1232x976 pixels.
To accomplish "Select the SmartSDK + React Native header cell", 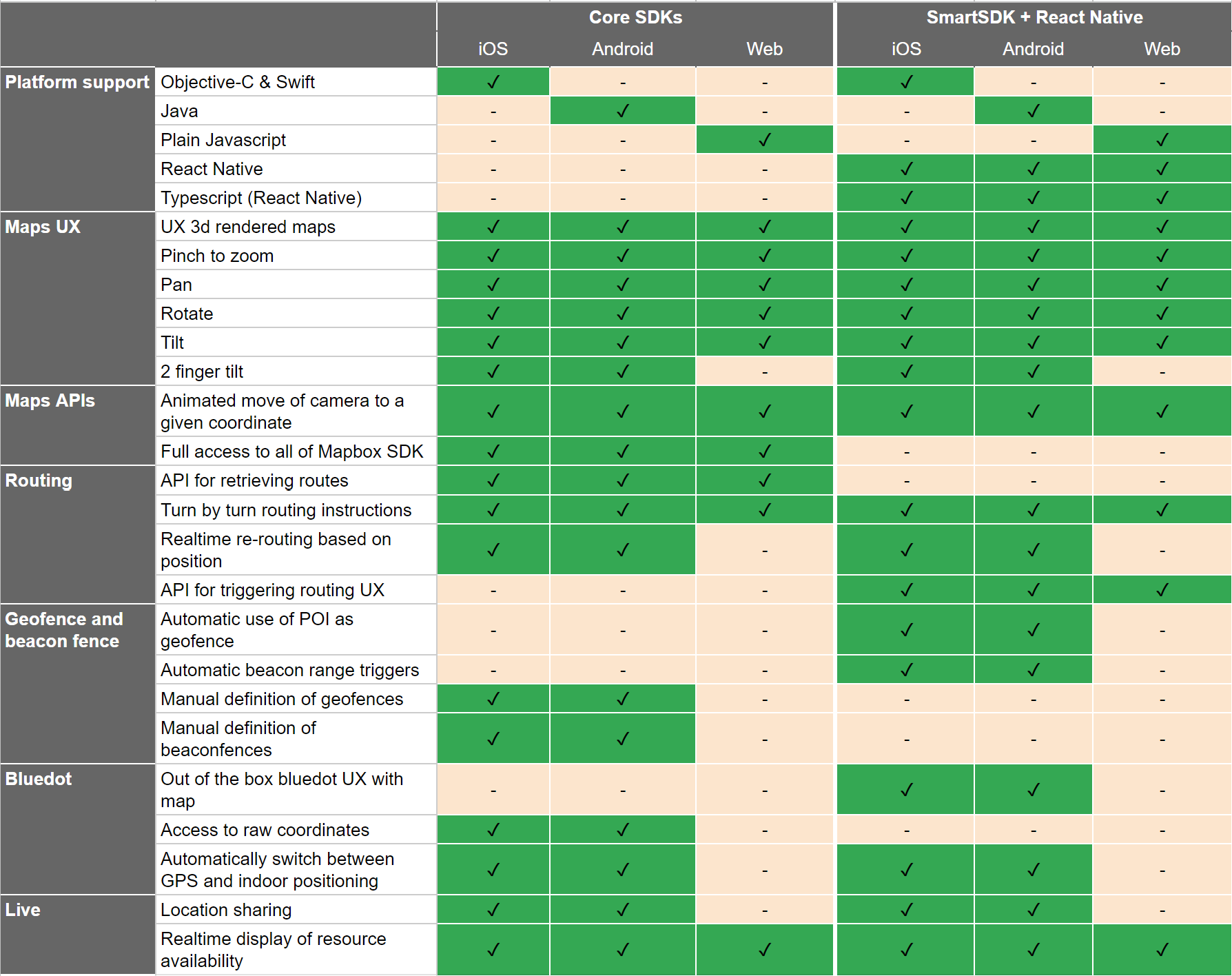I will (x=1034, y=17).
